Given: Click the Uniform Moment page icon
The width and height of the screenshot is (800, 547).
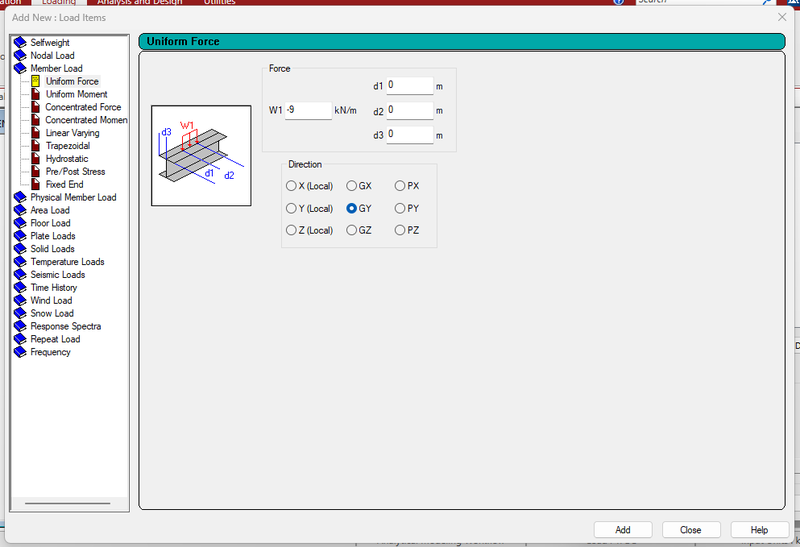Looking at the screenshot, I should pos(35,94).
